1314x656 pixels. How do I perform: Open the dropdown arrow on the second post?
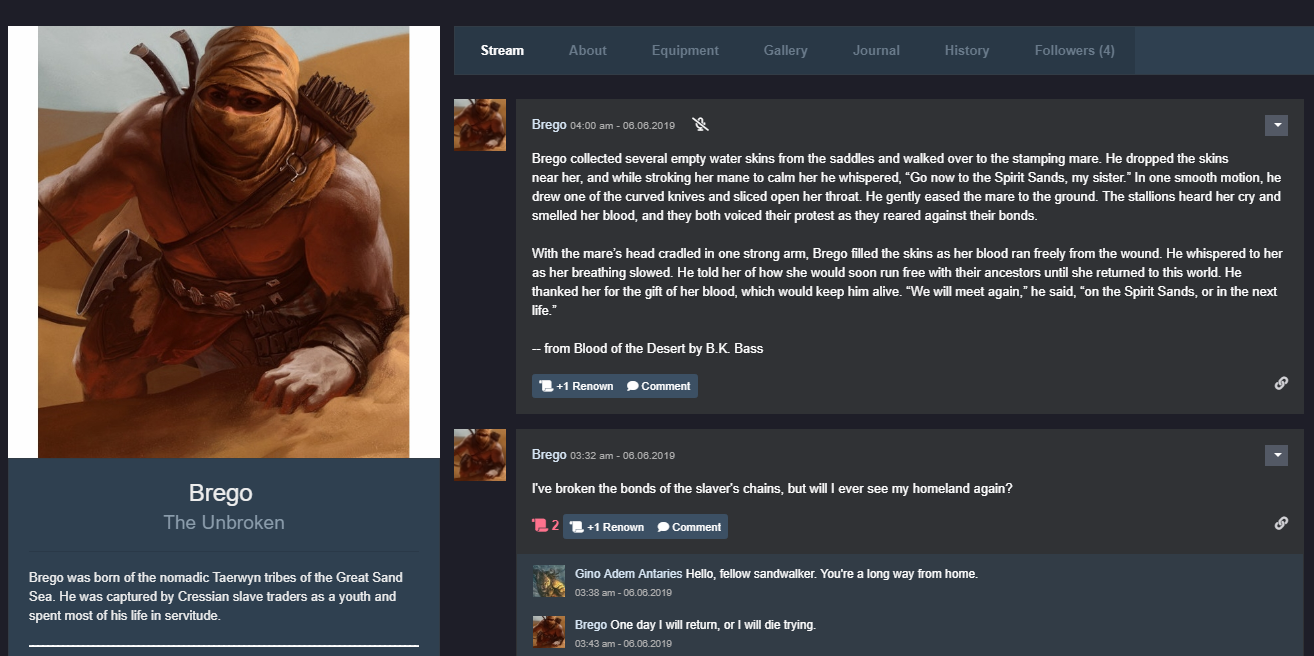coord(1276,455)
